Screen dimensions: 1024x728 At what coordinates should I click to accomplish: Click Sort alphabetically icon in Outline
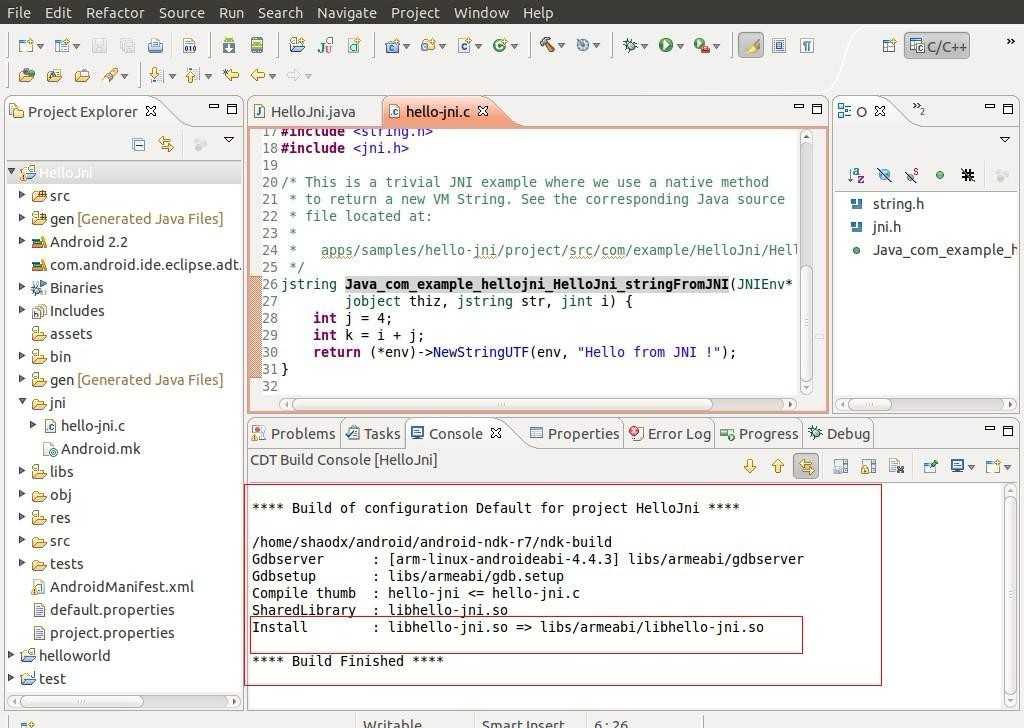pyautogui.click(x=856, y=175)
